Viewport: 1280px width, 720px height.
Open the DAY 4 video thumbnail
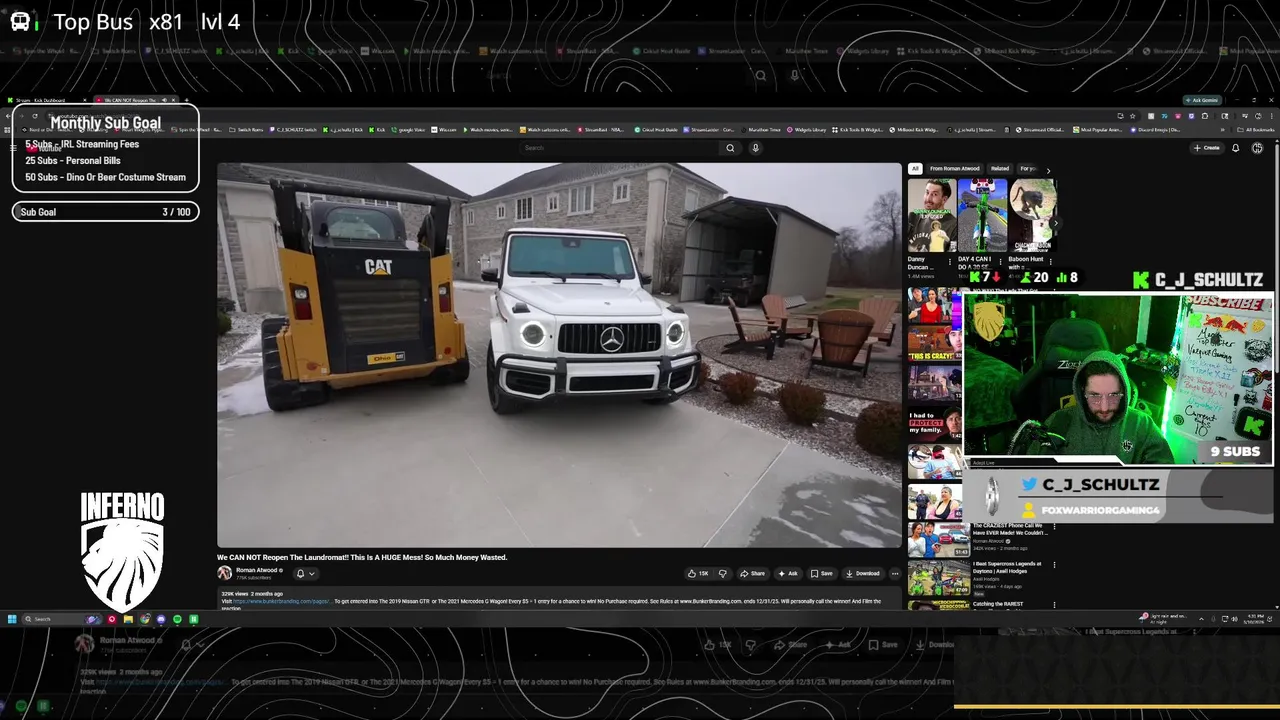click(982, 215)
